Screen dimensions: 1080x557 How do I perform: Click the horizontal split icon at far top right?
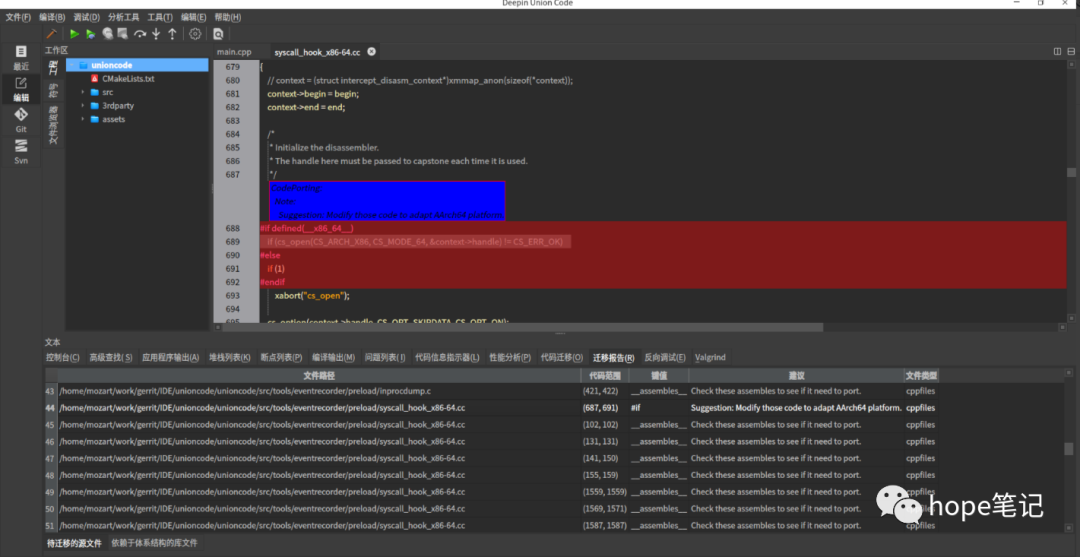click(1071, 52)
